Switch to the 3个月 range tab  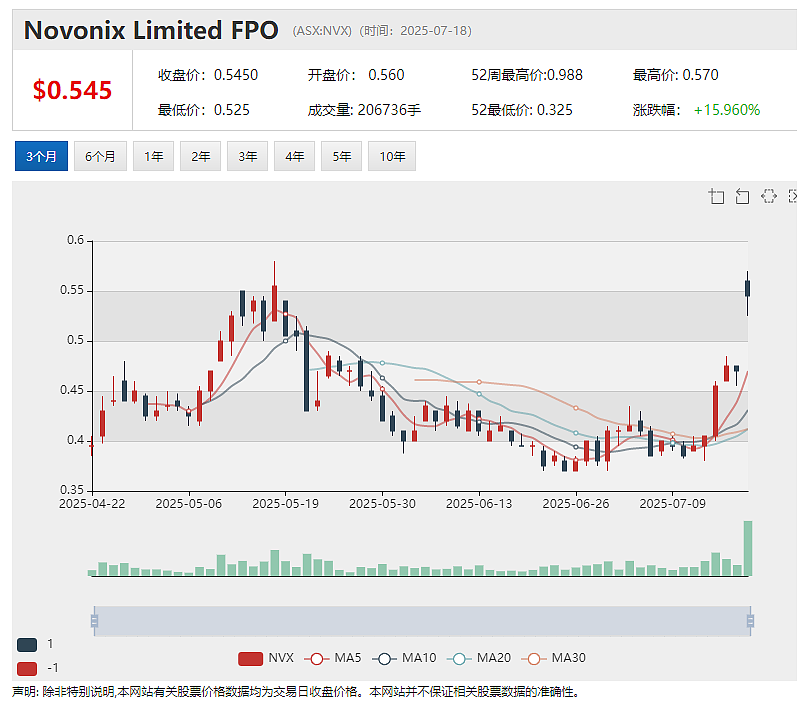point(41,156)
